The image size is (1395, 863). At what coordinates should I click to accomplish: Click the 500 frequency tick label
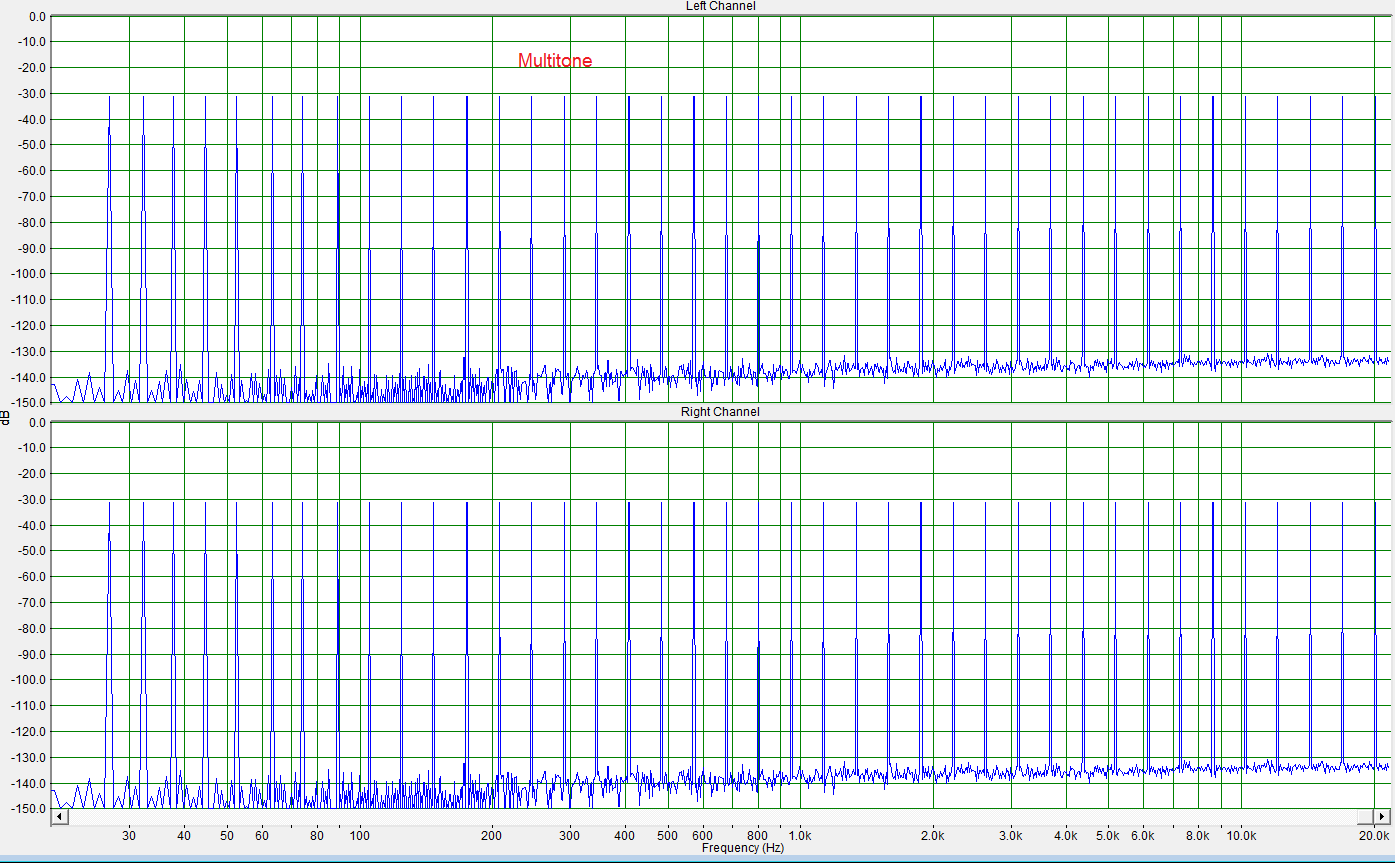667,835
